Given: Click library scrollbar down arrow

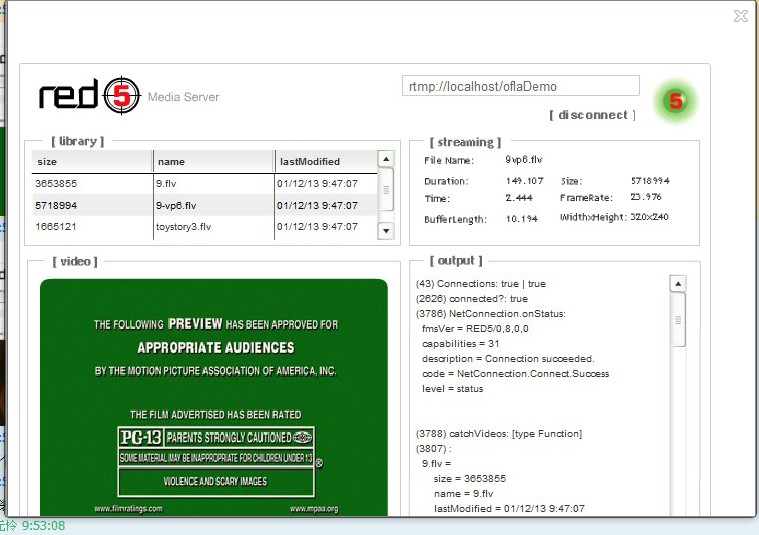Looking at the screenshot, I should click(x=386, y=230).
